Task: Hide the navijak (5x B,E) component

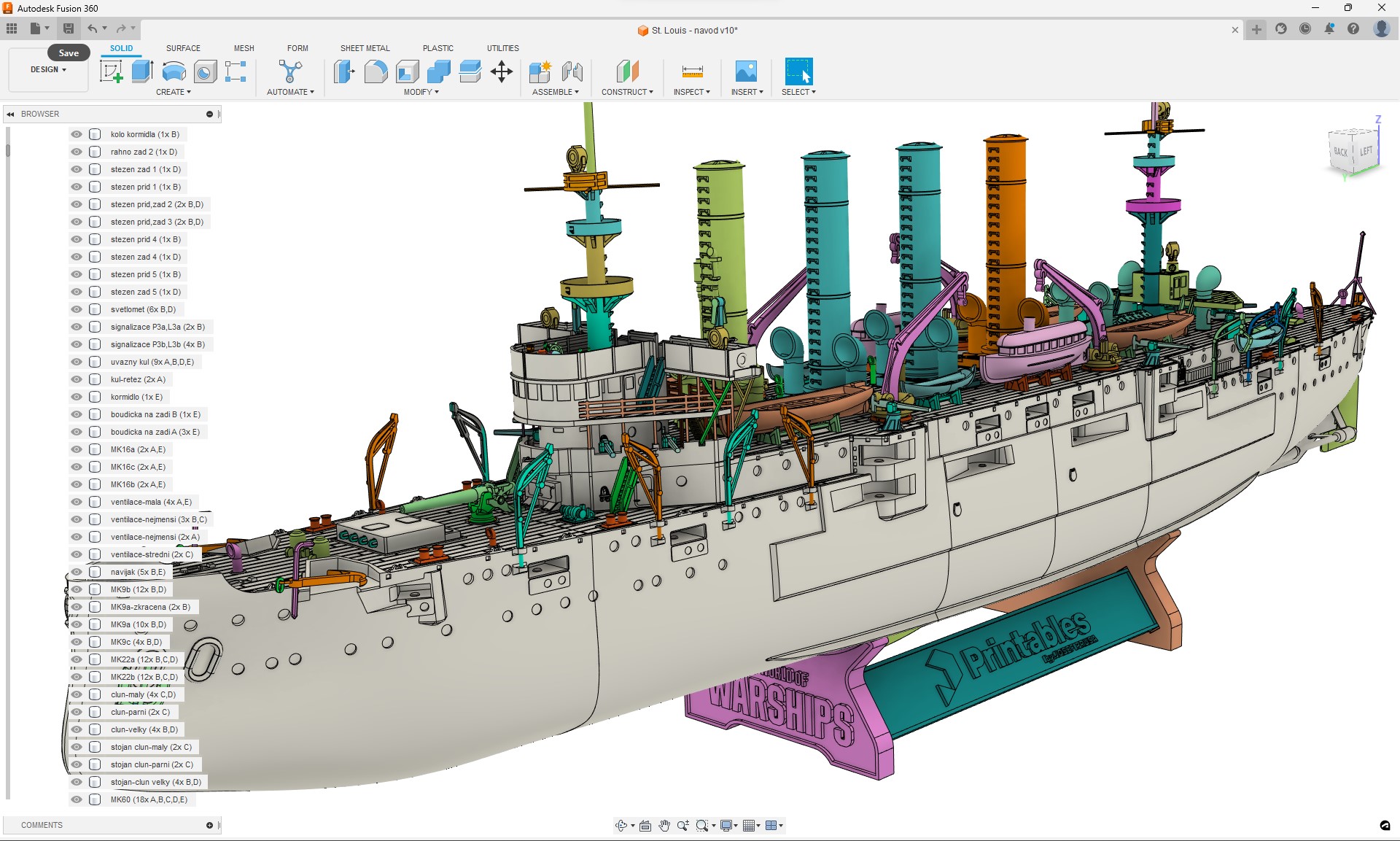Action: click(77, 572)
